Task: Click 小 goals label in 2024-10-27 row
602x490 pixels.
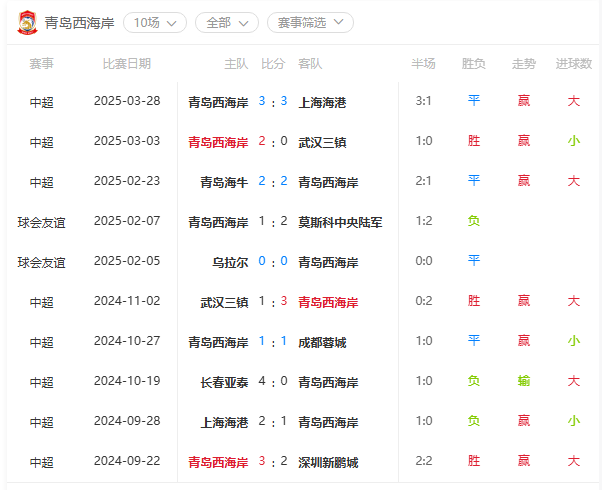Action: pos(574,341)
